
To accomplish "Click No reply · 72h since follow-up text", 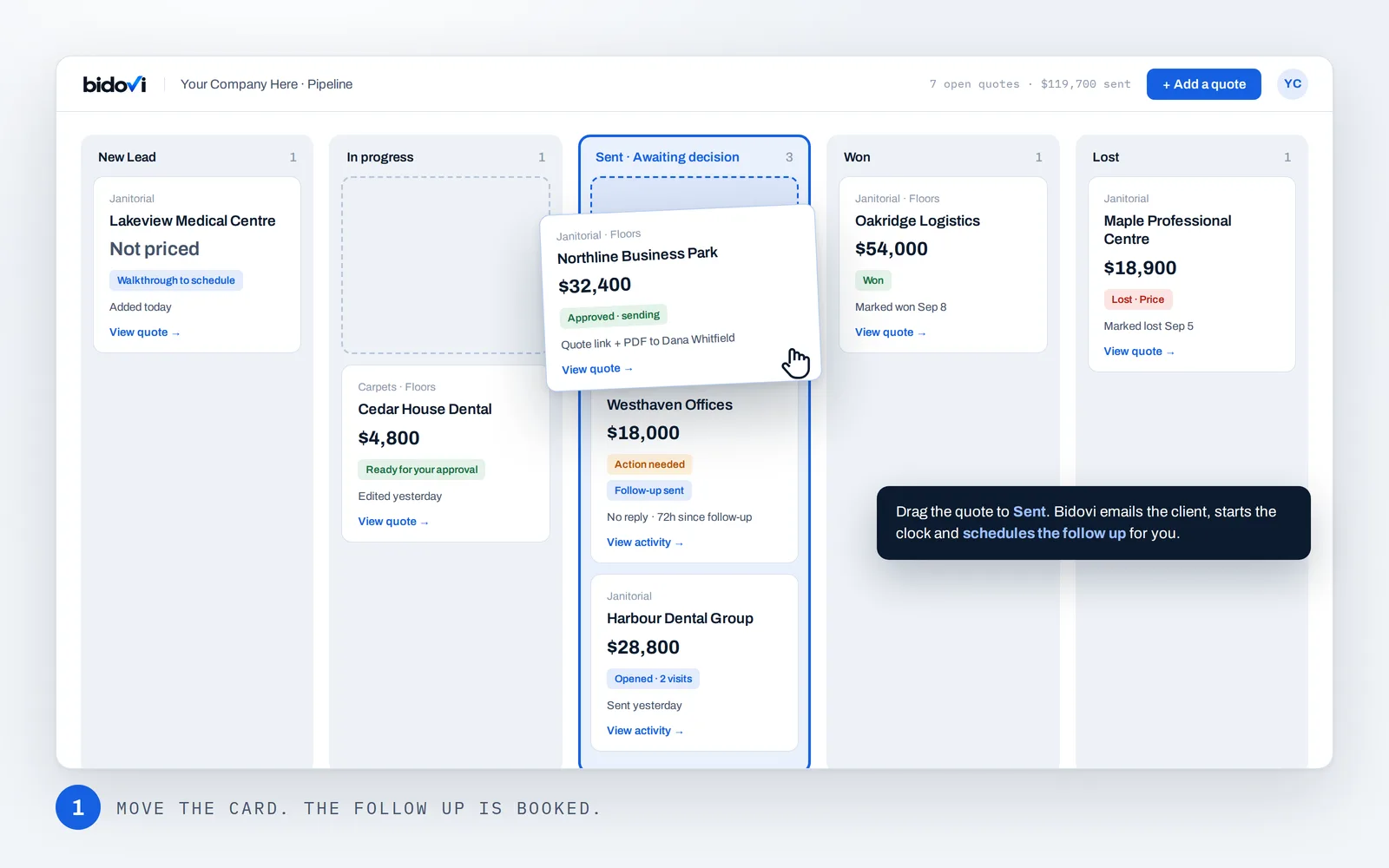I will pyautogui.click(x=680, y=517).
